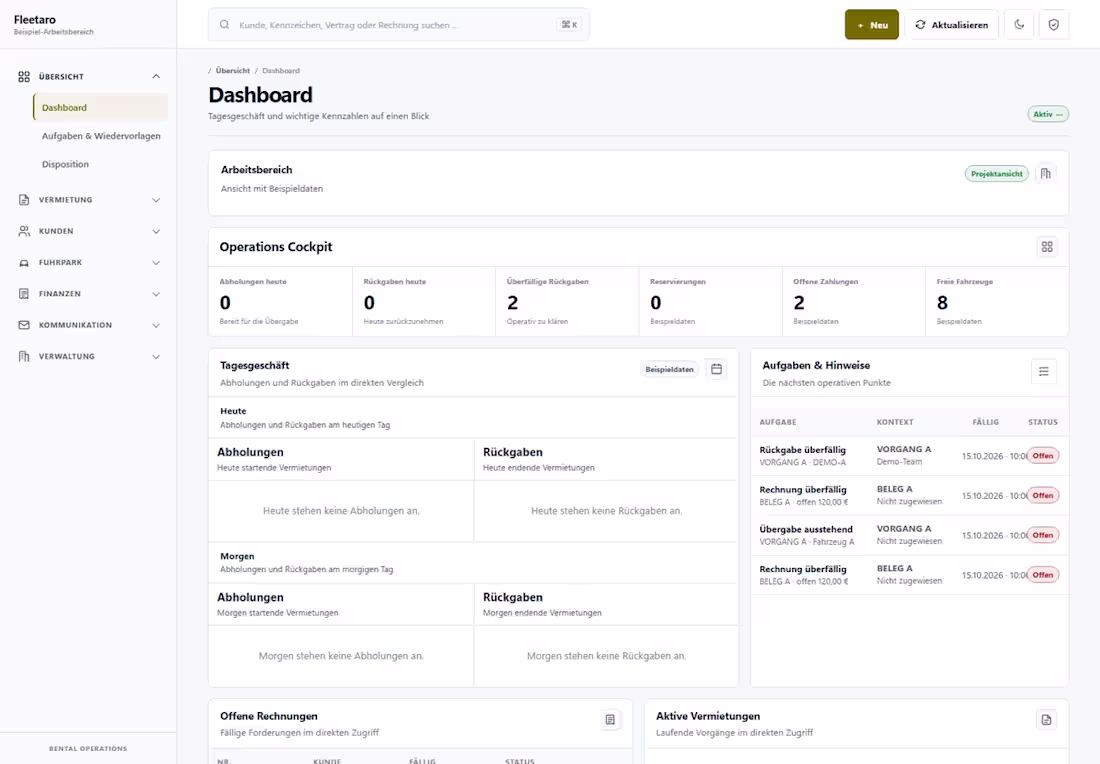Click the Aktualisieren button label

pos(960,25)
